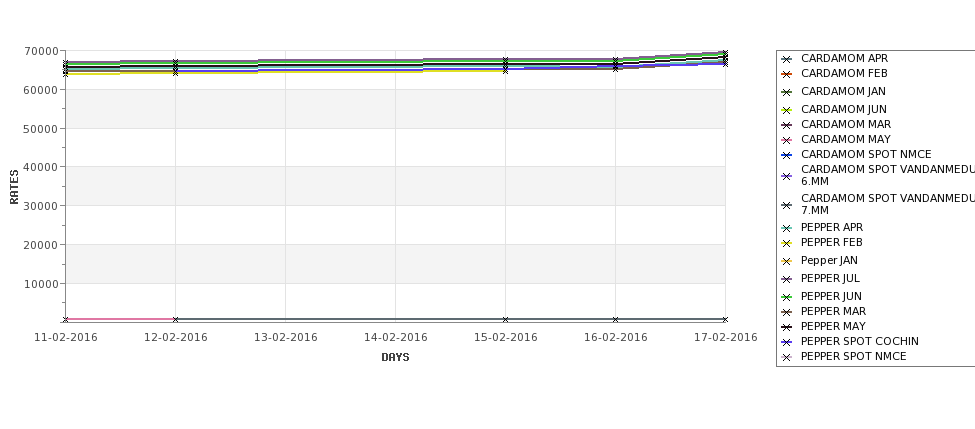Select the PEPPER APR legend label
The width and height of the screenshot is (975, 429).
[x=832, y=228]
